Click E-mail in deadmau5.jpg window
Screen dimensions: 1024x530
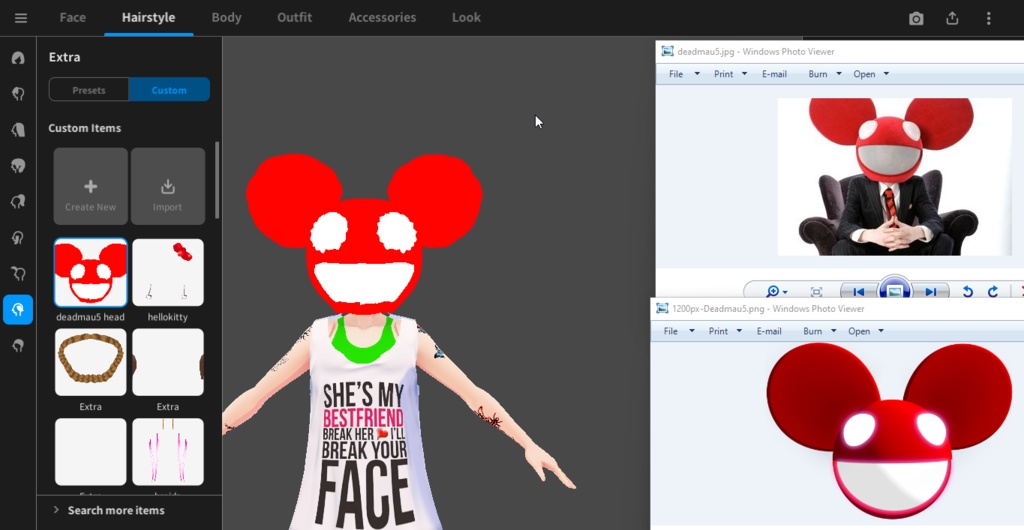(x=775, y=74)
